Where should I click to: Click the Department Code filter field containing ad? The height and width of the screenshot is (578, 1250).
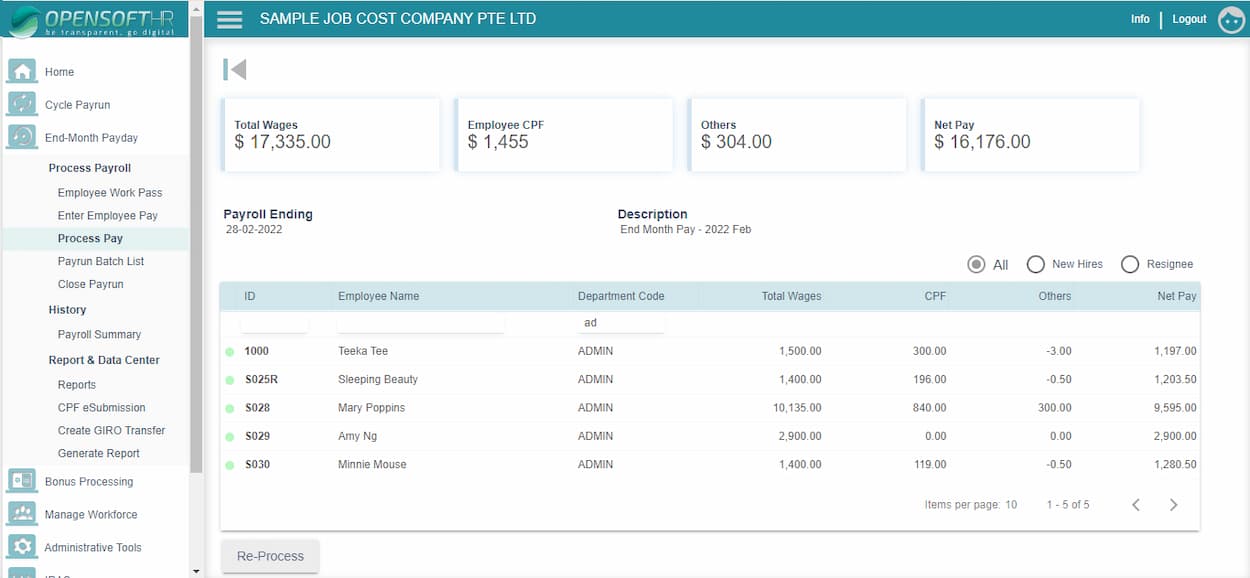pyautogui.click(x=620, y=322)
